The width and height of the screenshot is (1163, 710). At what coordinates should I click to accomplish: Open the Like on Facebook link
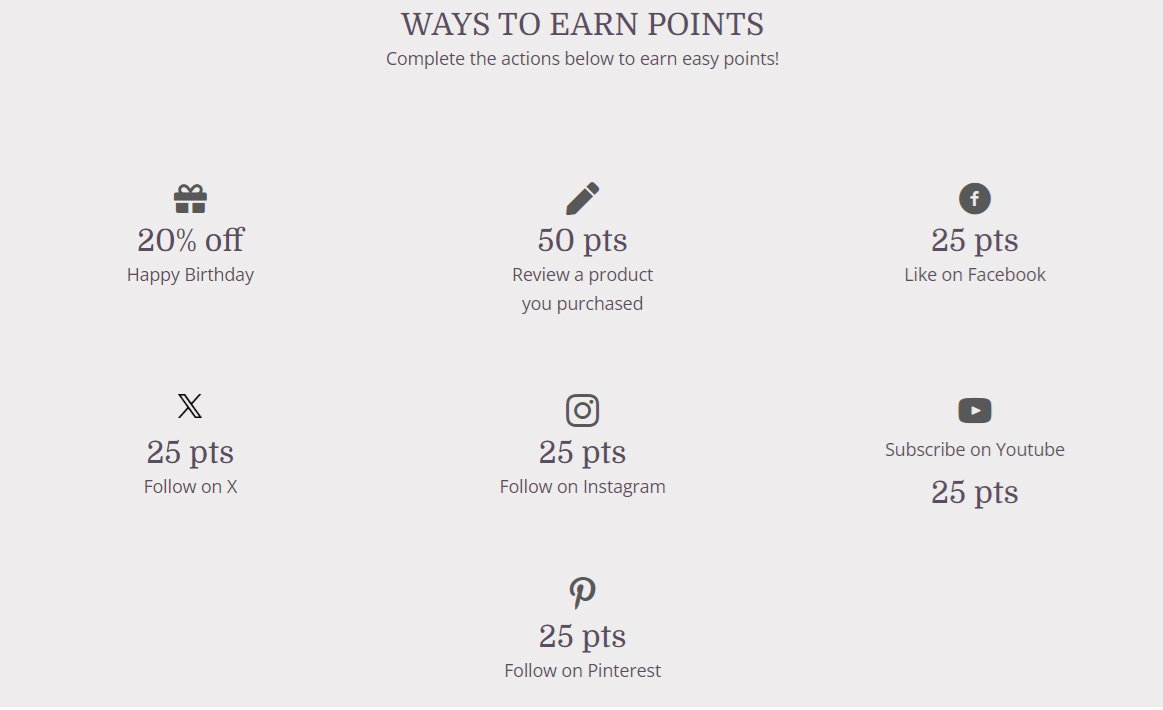975,275
